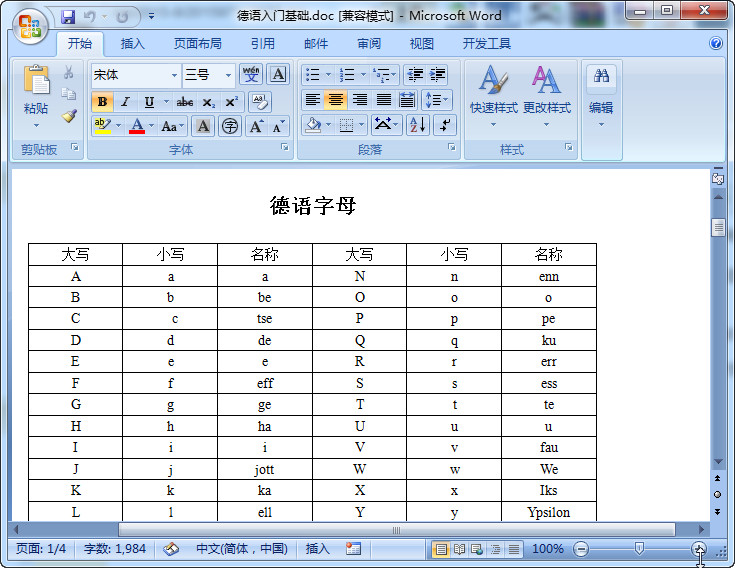Click the Office button orb

[30, 25]
